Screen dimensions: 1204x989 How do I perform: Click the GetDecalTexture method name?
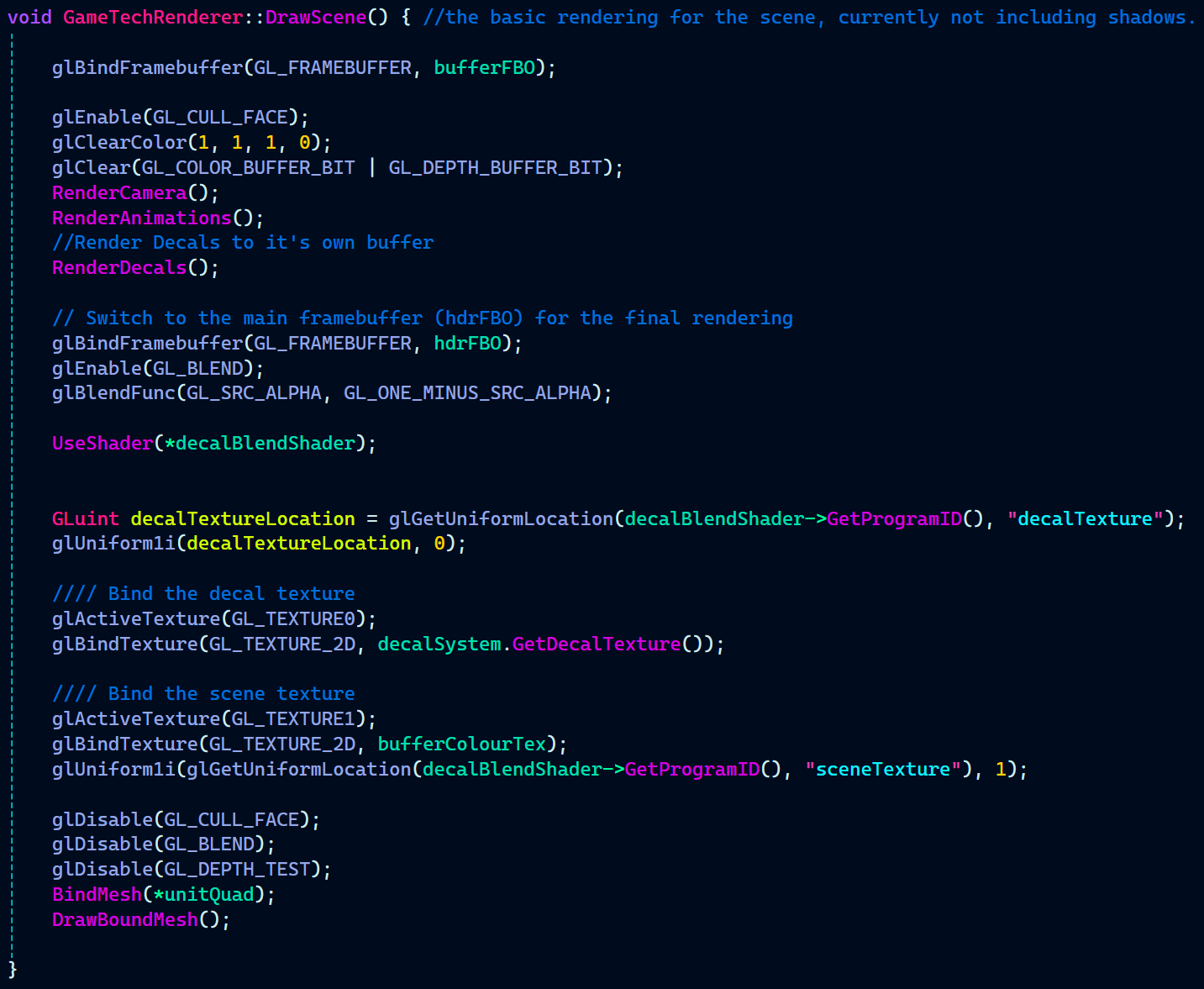596,644
